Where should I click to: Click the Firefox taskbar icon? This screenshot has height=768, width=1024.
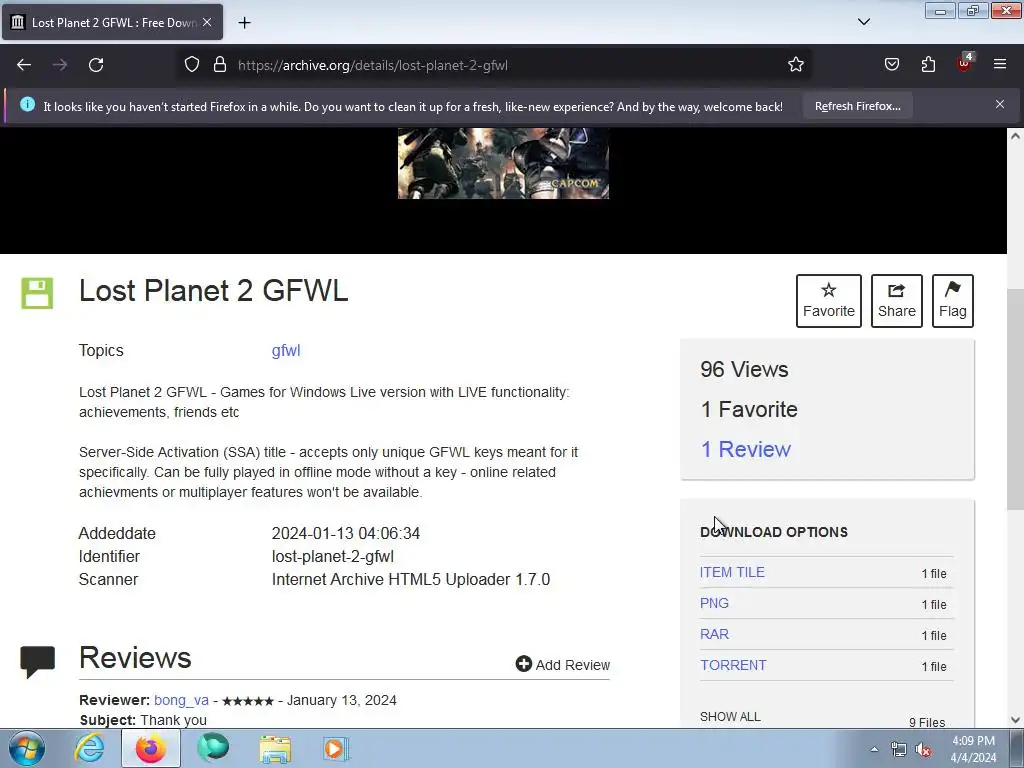pyautogui.click(x=151, y=748)
